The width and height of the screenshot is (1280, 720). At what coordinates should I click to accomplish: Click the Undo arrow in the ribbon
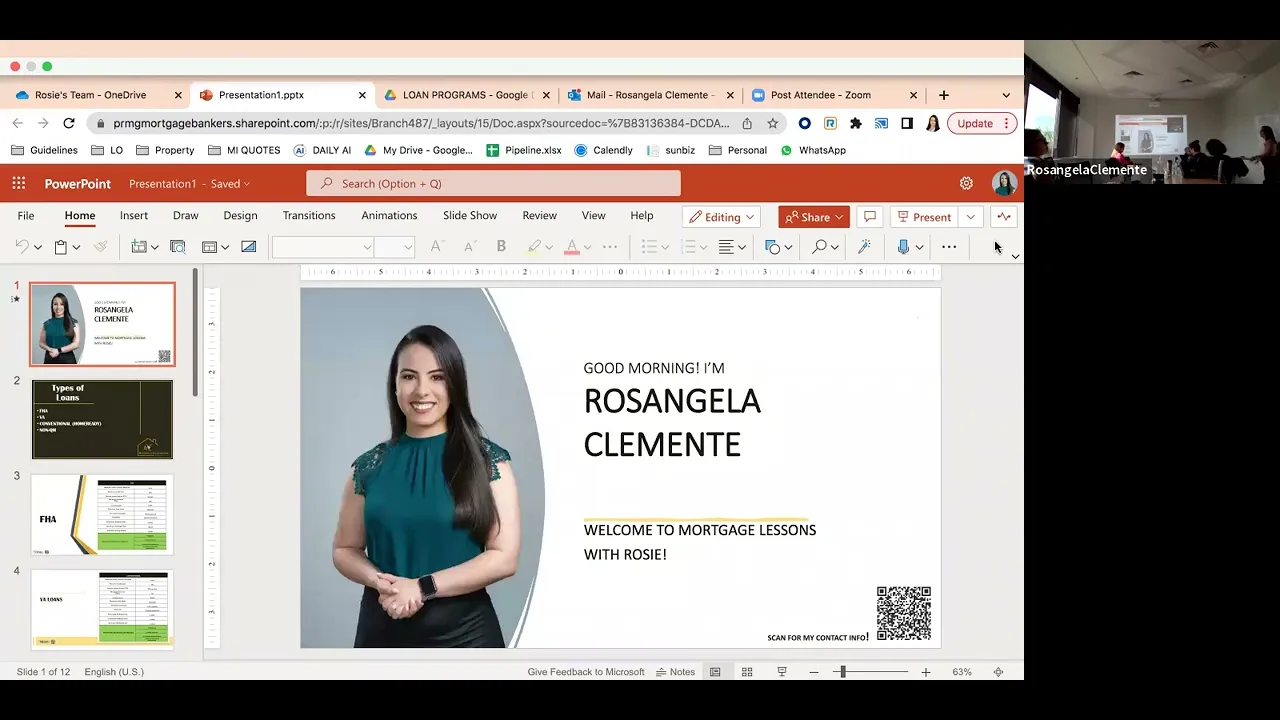[22, 247]
